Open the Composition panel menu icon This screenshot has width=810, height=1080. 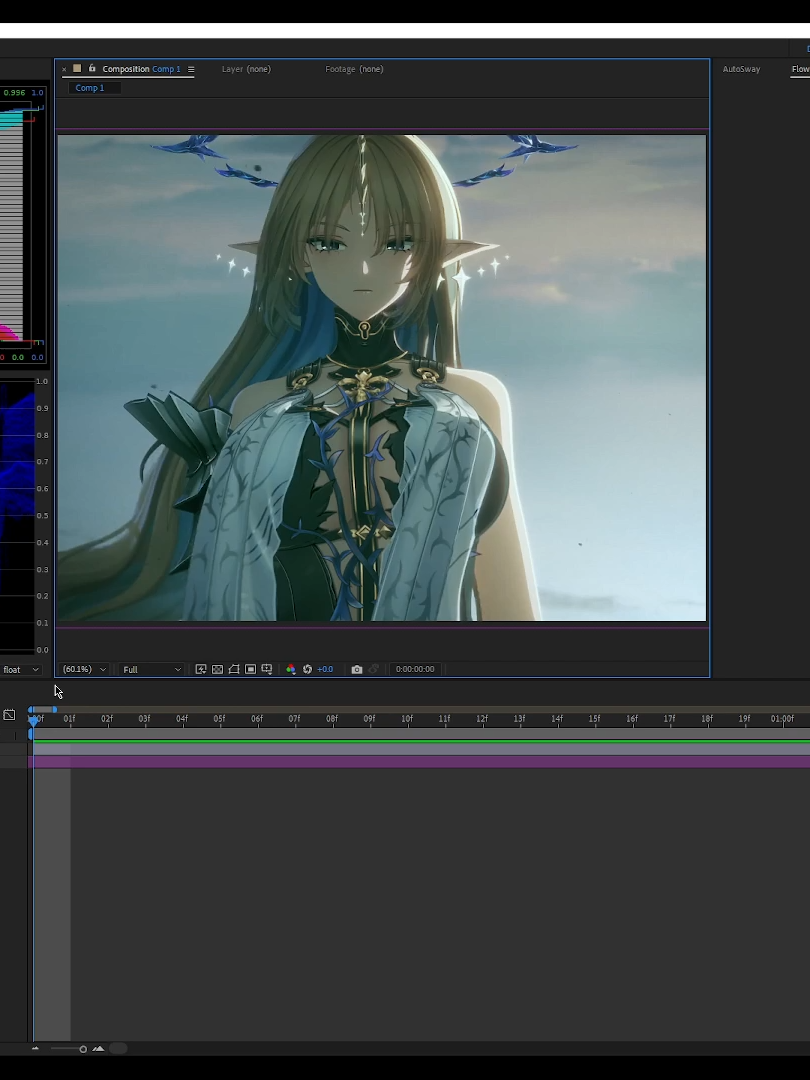pos(189,69)
